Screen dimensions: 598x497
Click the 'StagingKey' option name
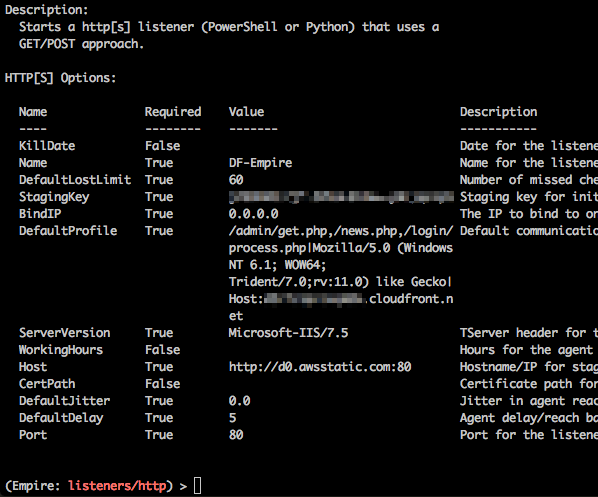click(54, 197)
